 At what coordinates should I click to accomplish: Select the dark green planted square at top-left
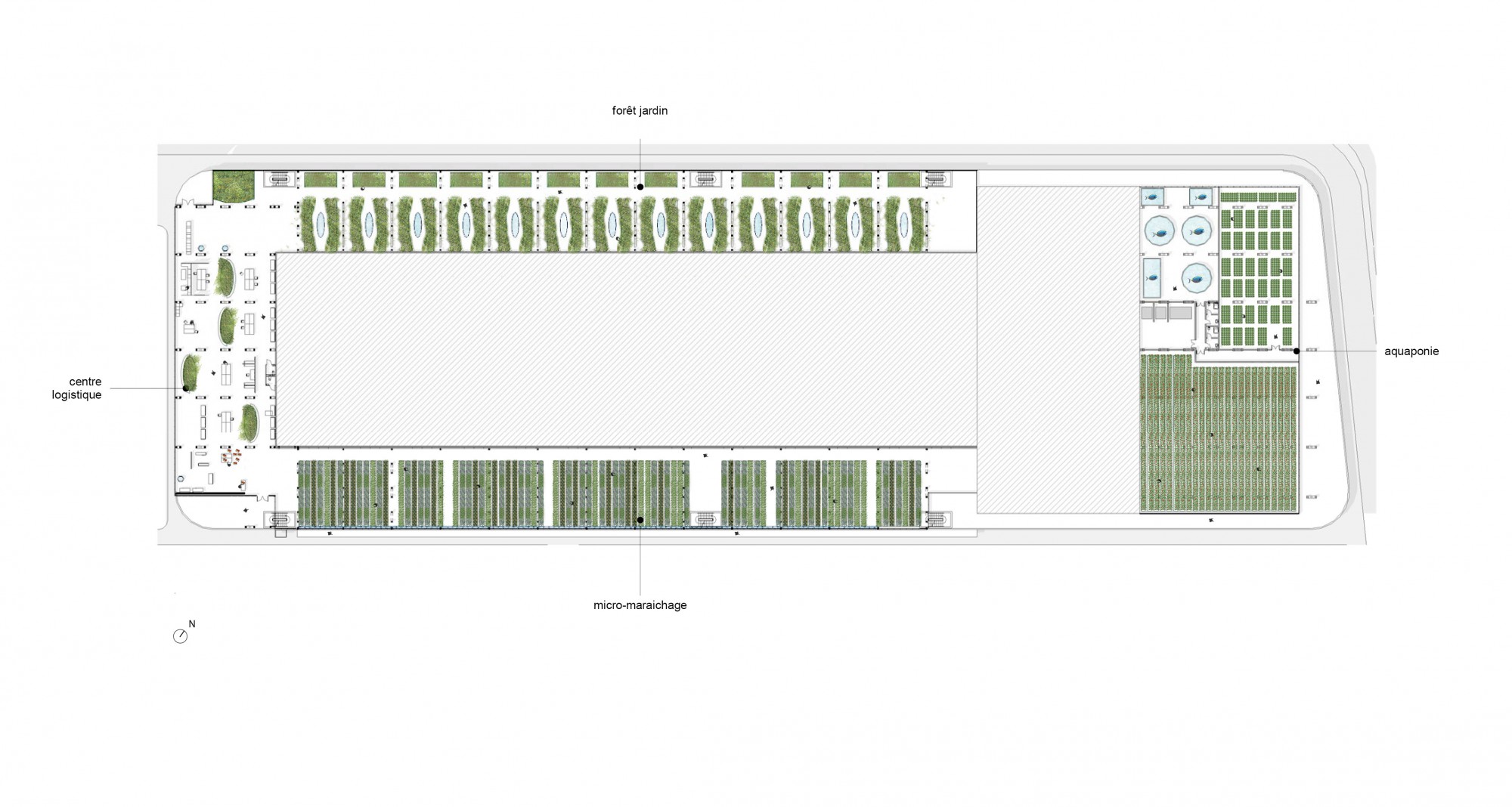234,187
